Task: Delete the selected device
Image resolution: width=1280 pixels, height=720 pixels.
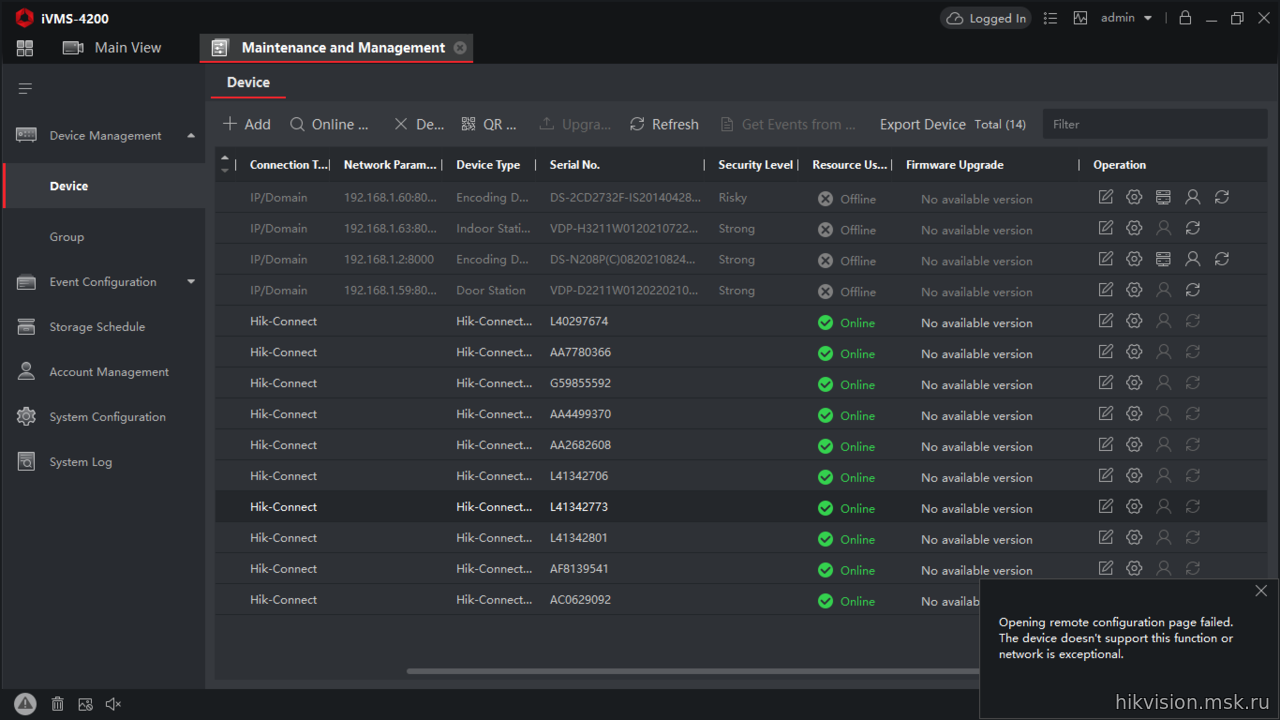Action: click(418, 125)
